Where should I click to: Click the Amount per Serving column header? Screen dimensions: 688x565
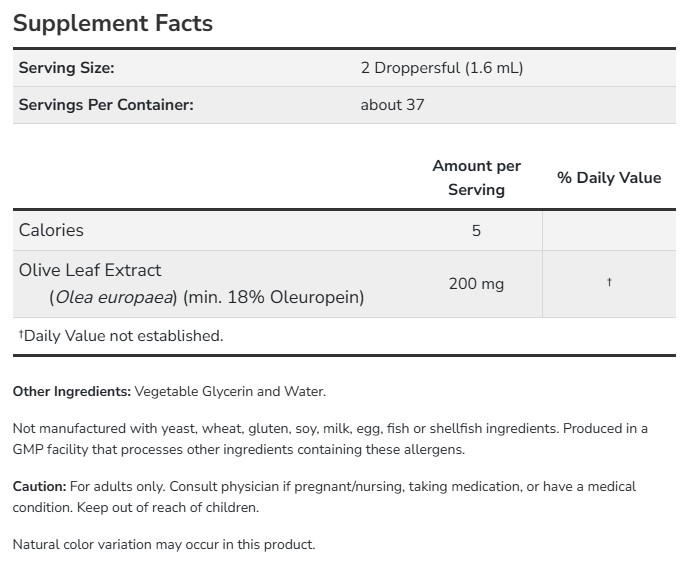pyautogui.click(x=476, y=177)
